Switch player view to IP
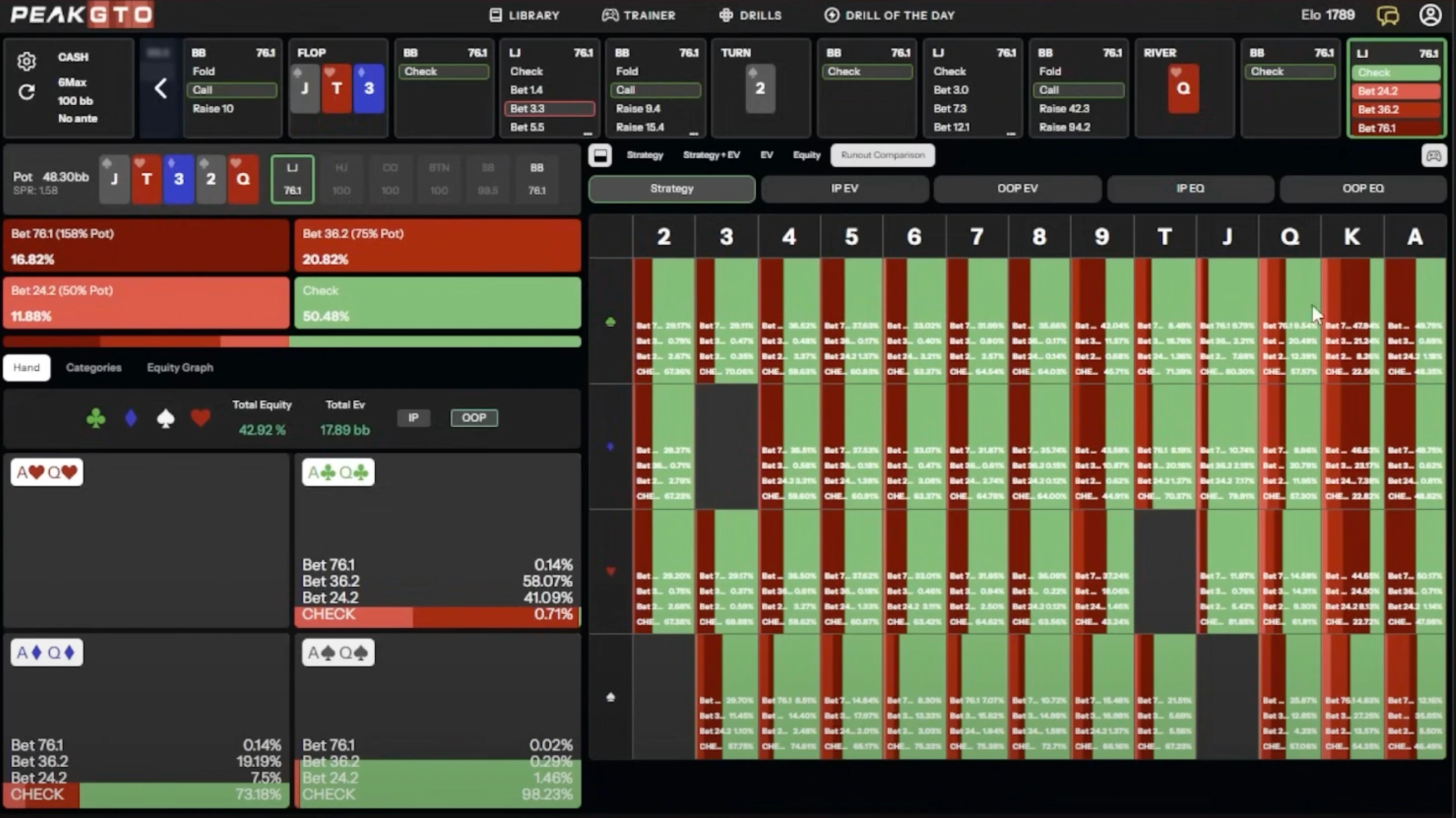Image resolution: width=1456 pixels, height=818 pixels. 413,418
